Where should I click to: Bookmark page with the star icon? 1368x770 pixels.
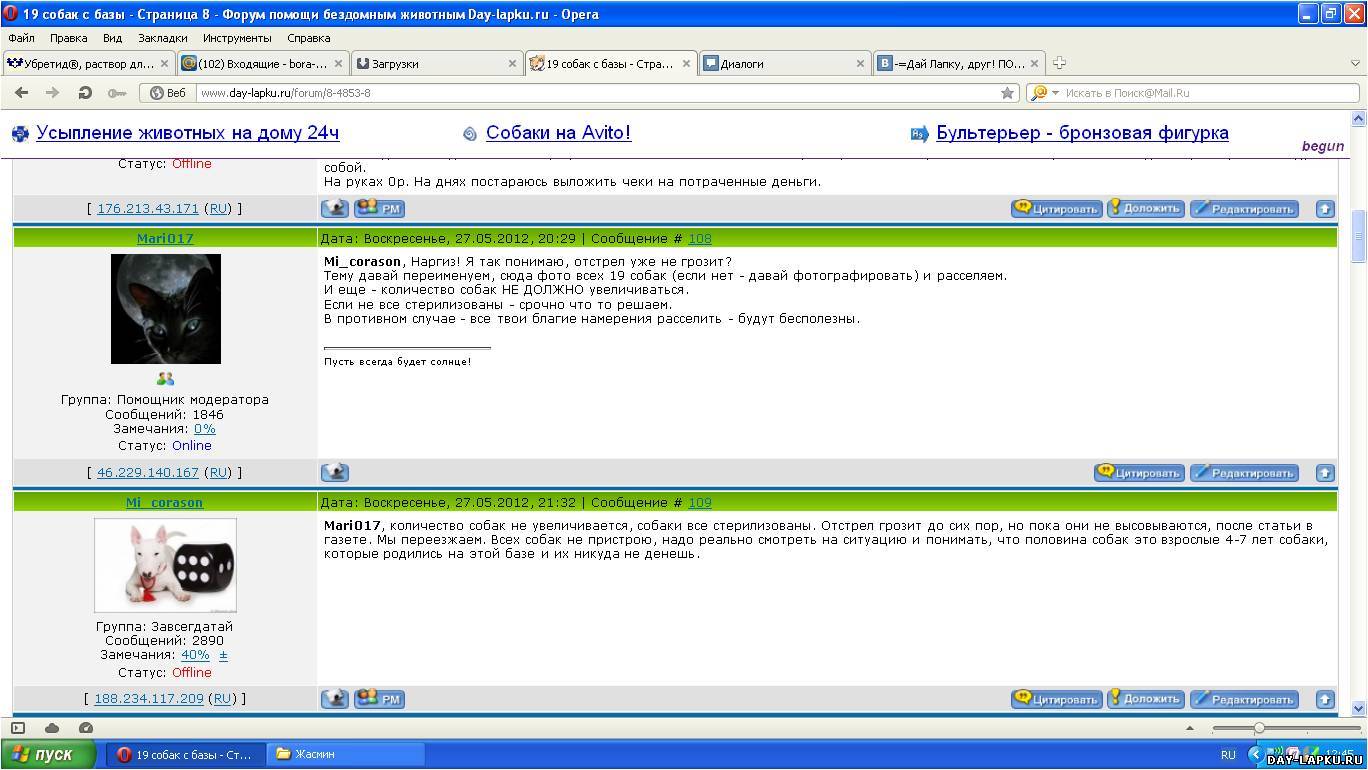click(x=1007, y=93)
